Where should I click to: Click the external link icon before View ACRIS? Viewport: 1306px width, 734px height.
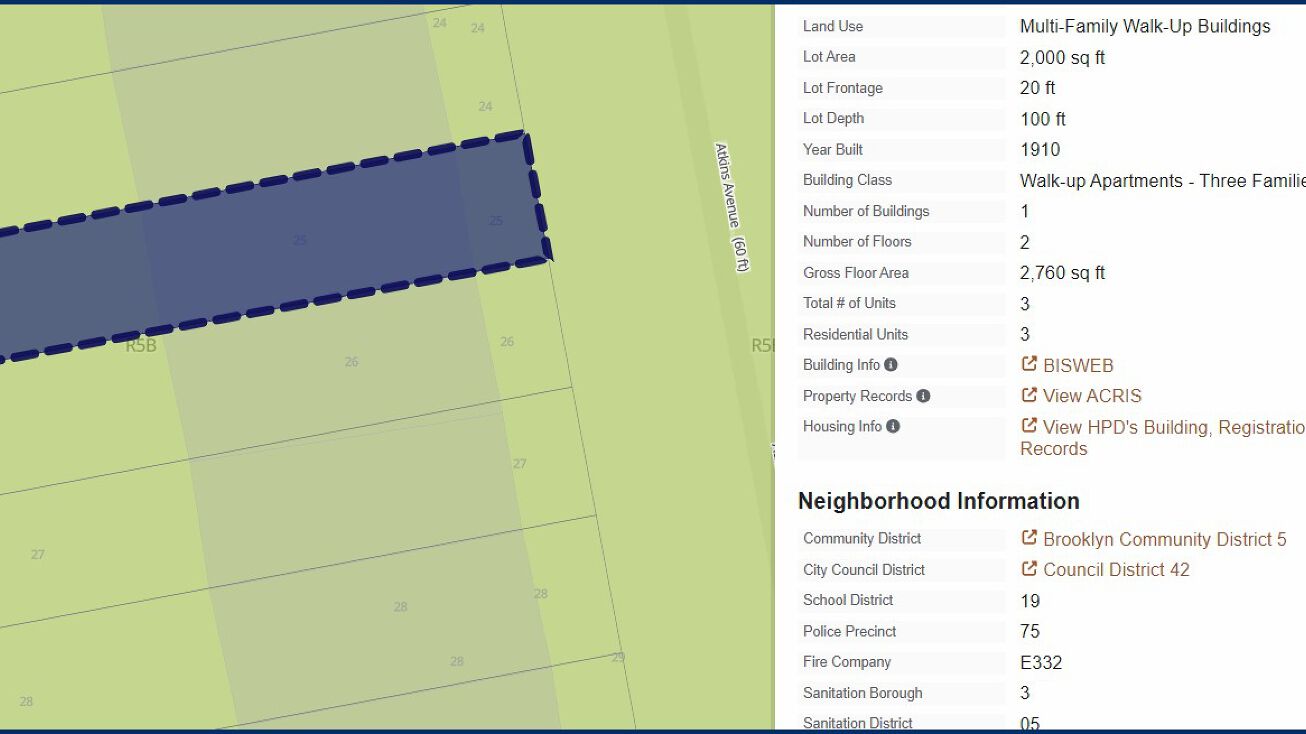(1029, 396)
